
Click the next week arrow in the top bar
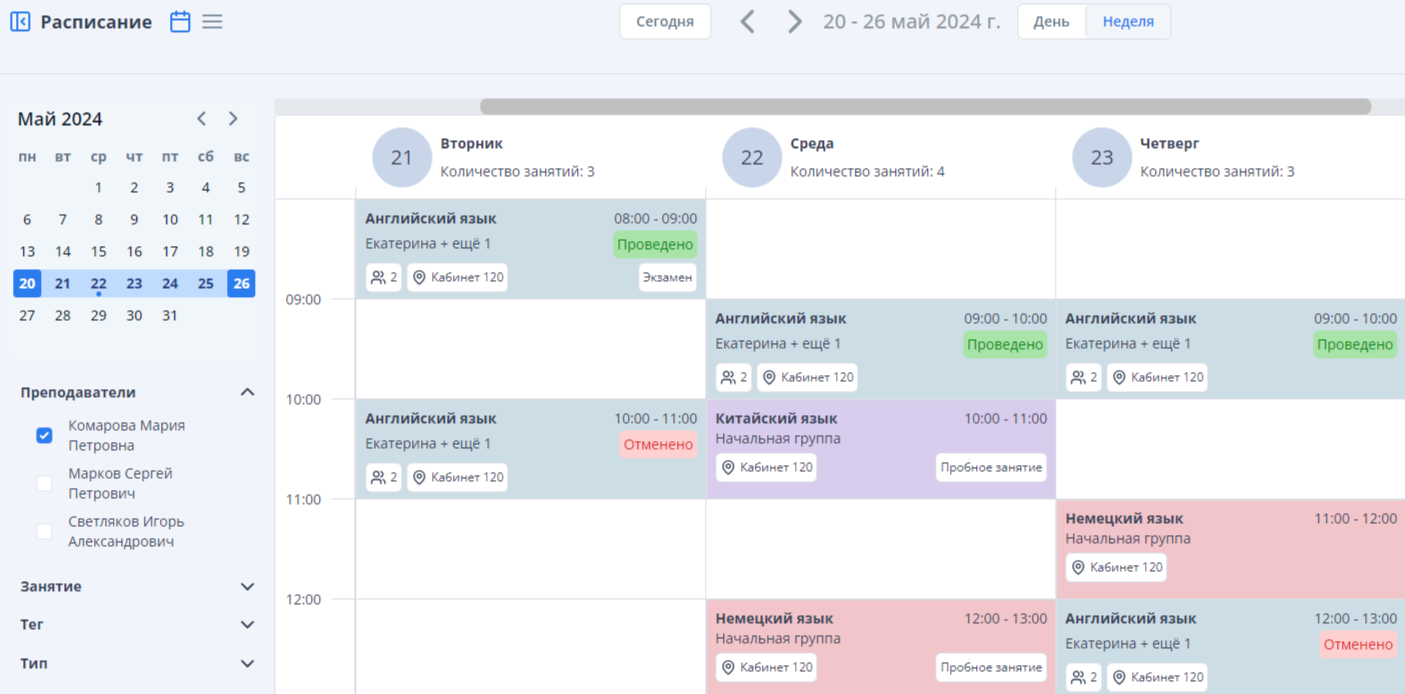pyautogui.click(x=793, y=21)
